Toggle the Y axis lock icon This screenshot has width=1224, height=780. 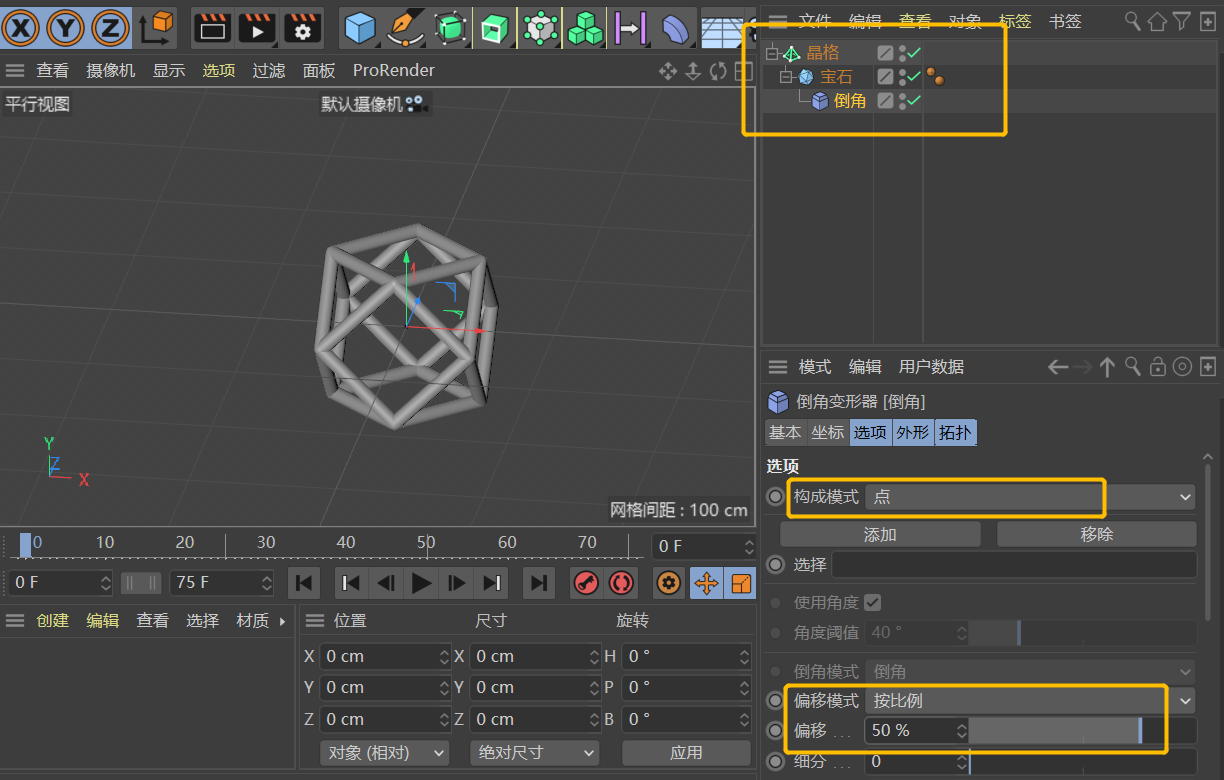(x=66, y=28)
